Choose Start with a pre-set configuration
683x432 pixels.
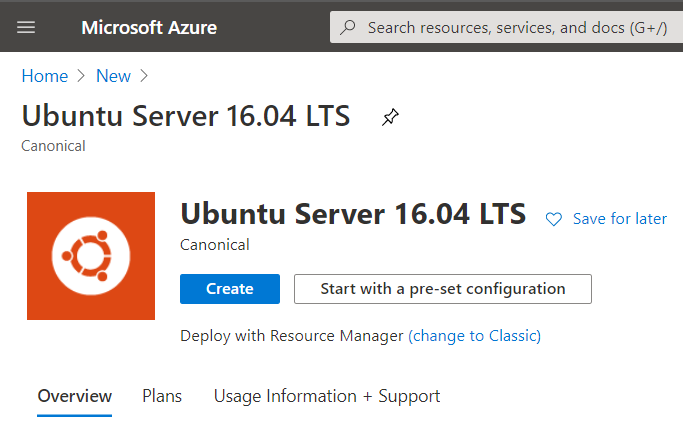(x=442, y=289)
